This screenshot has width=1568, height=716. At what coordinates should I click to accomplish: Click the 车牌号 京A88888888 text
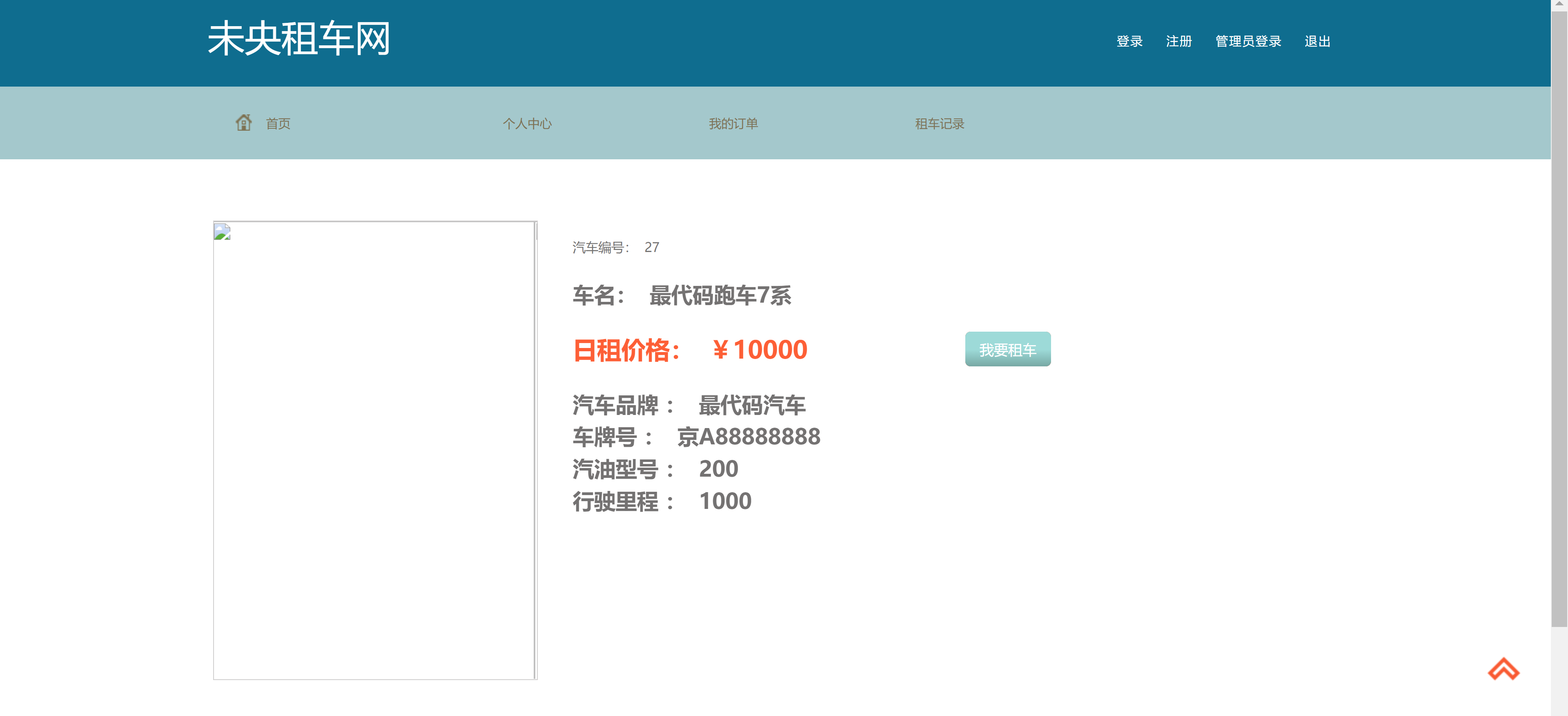click(x=696, y=436)
